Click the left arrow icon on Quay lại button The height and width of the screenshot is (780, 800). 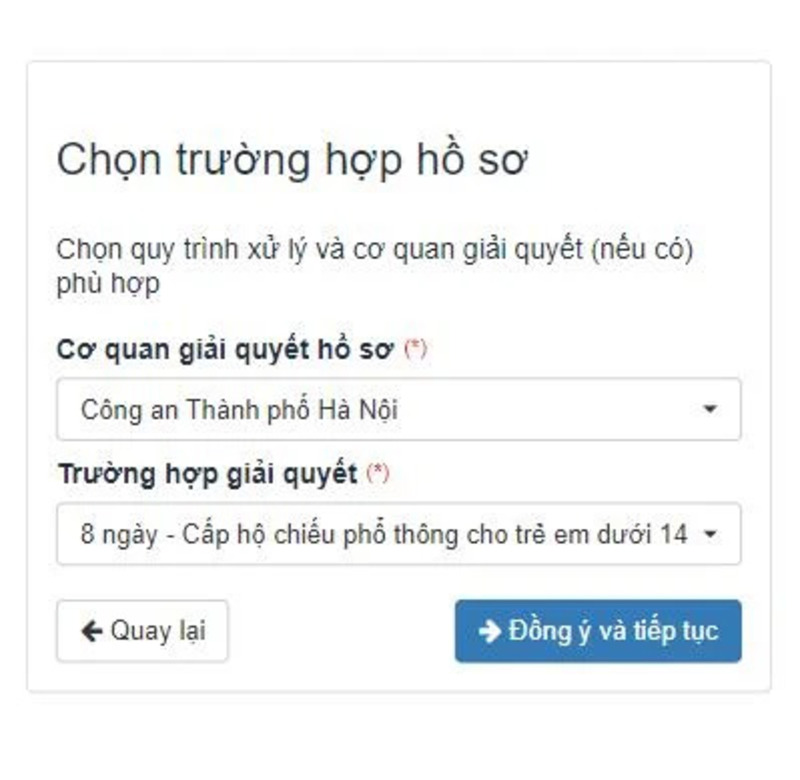93,630
